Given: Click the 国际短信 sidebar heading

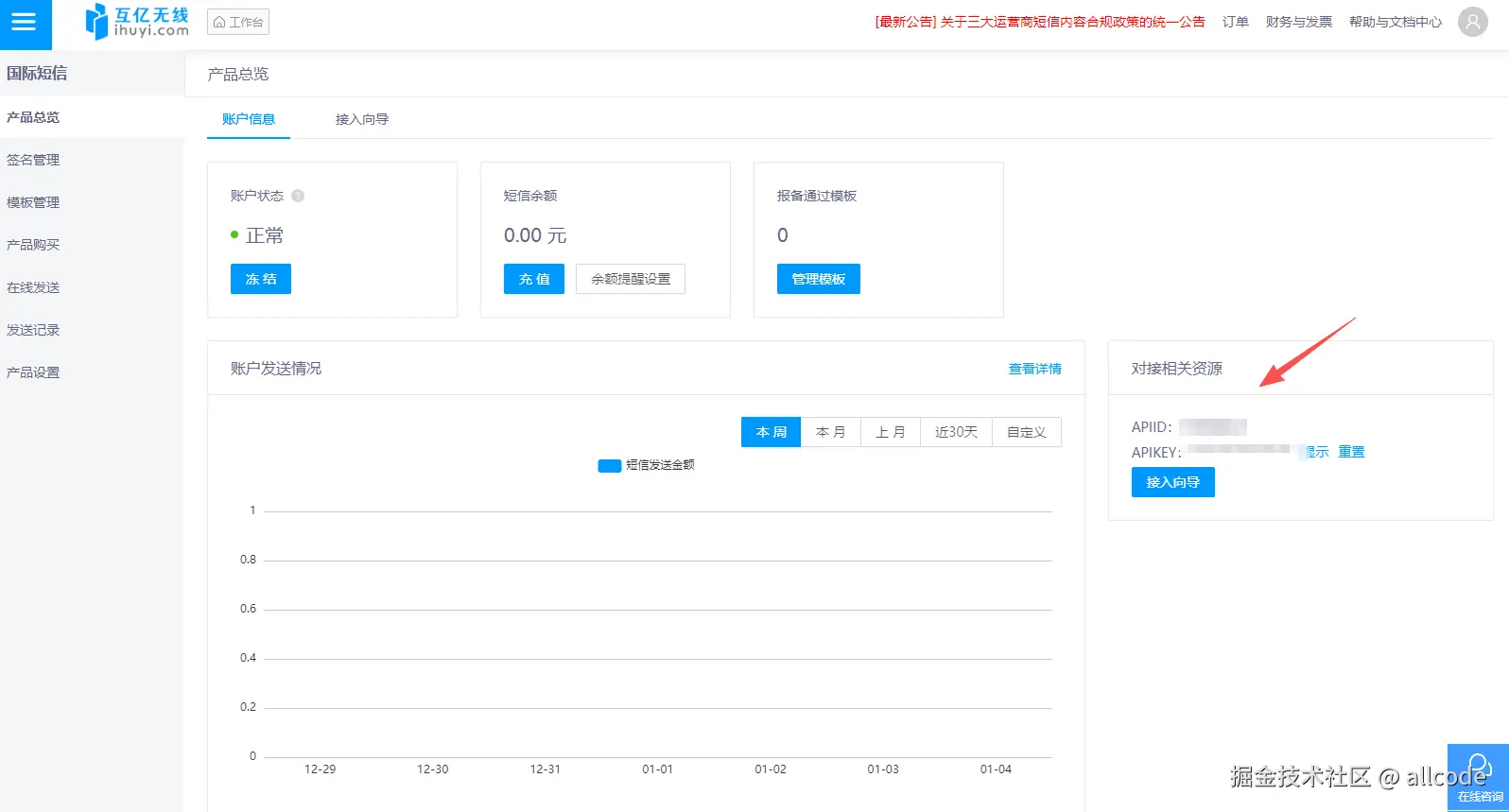Looking at the screenshot, I should coord(37,73).
